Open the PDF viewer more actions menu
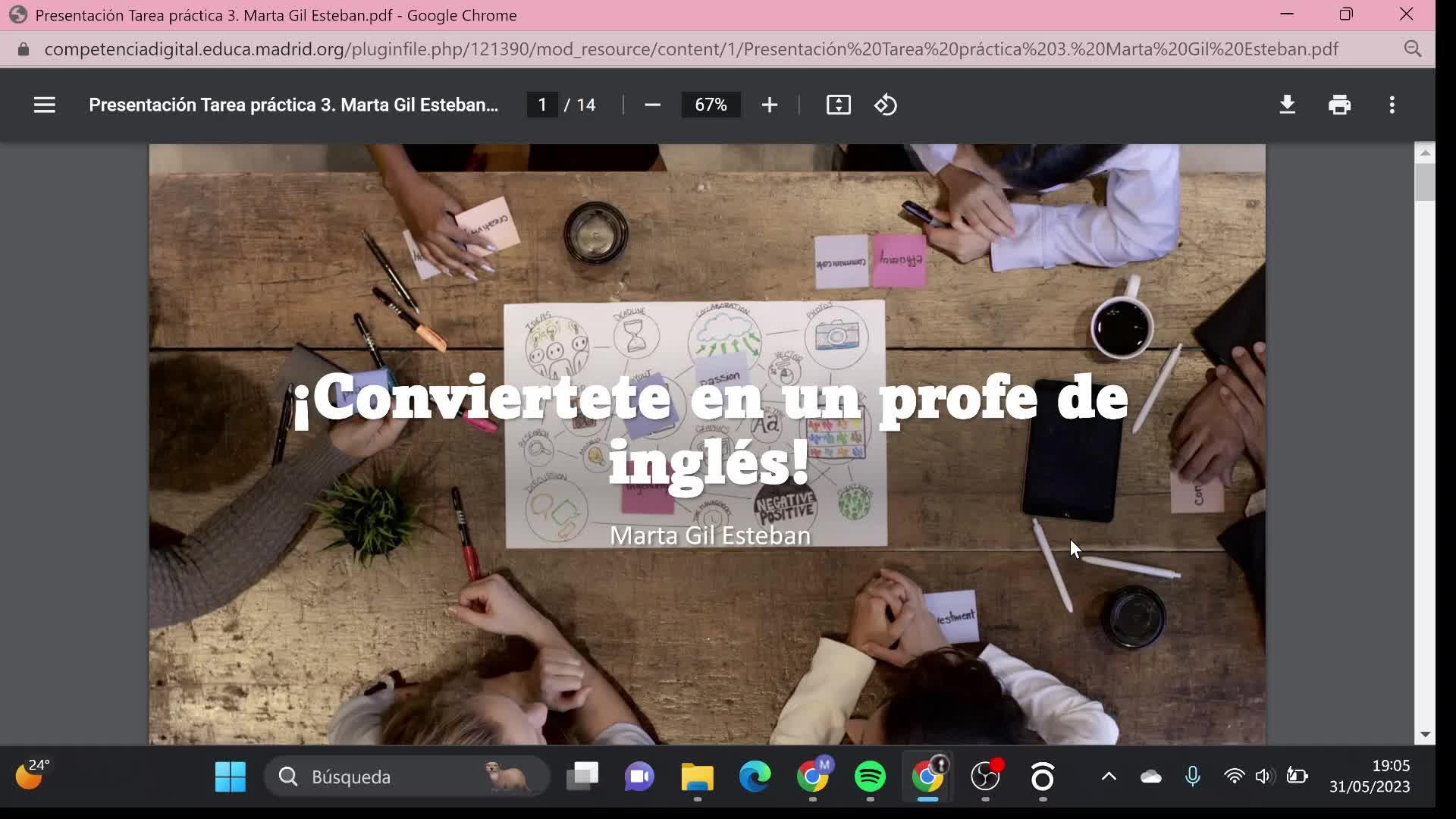Image resolution: width=1456 pixels, height=819 pixels. (1392, 105)
